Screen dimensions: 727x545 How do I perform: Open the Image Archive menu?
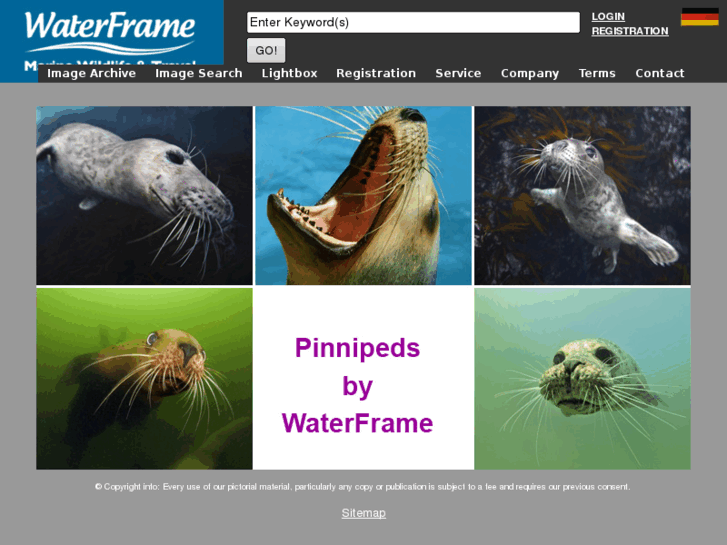click(91, 73)
